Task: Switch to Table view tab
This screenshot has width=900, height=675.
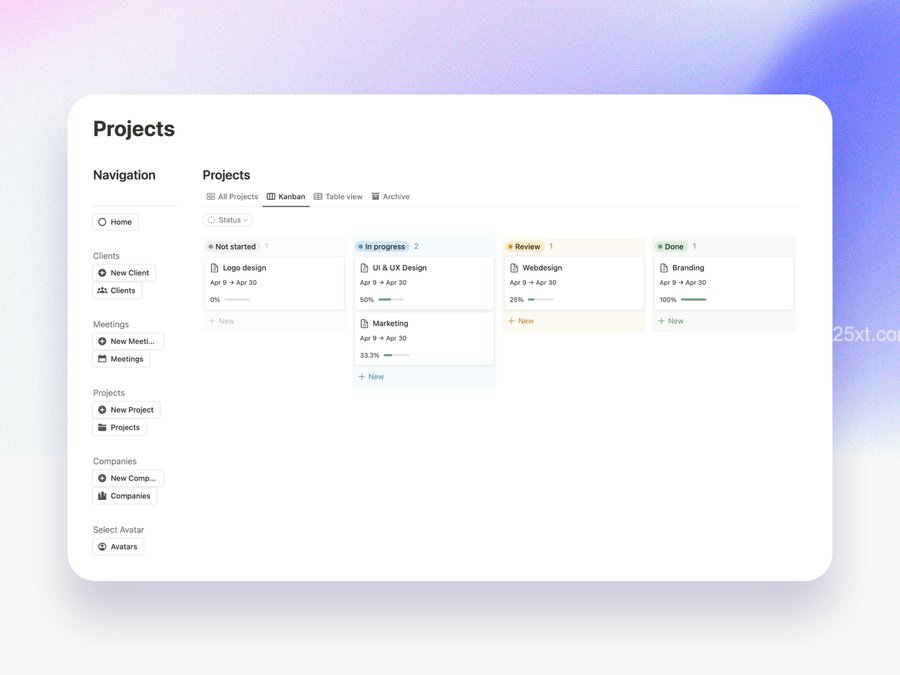Action: tap(338, 197)
